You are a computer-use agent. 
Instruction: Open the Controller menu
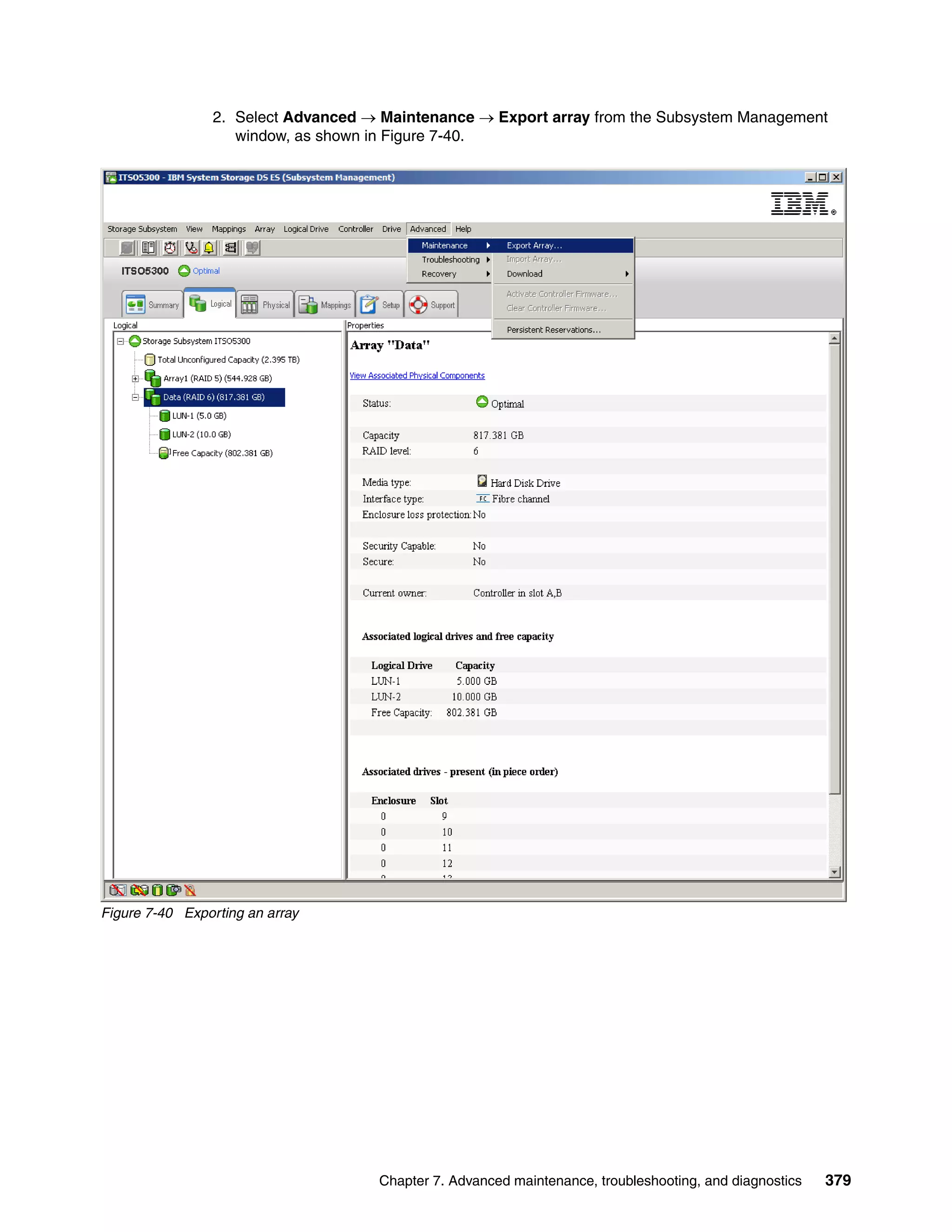355,229
